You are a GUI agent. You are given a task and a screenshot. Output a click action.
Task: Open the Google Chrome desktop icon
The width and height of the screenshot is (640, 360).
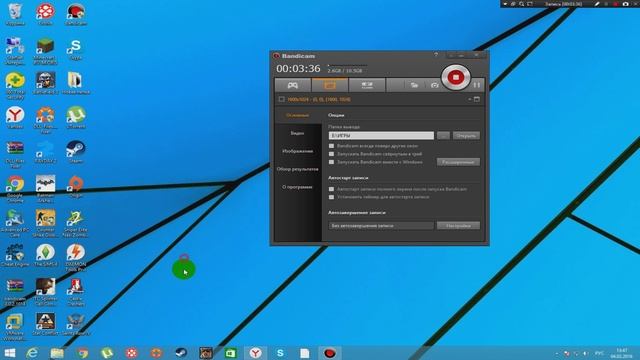pyautogui.click(x=15, y=189)
